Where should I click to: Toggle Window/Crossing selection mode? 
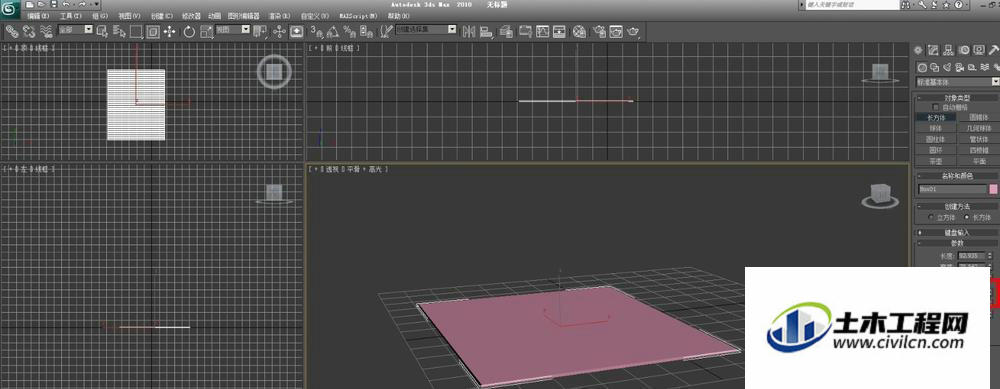click(152, 31)
